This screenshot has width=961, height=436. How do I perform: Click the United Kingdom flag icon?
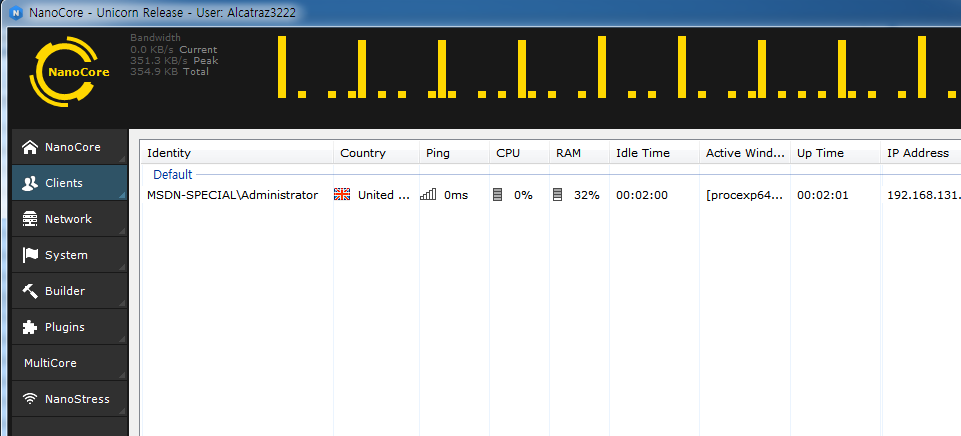click(x=342, y=195)
